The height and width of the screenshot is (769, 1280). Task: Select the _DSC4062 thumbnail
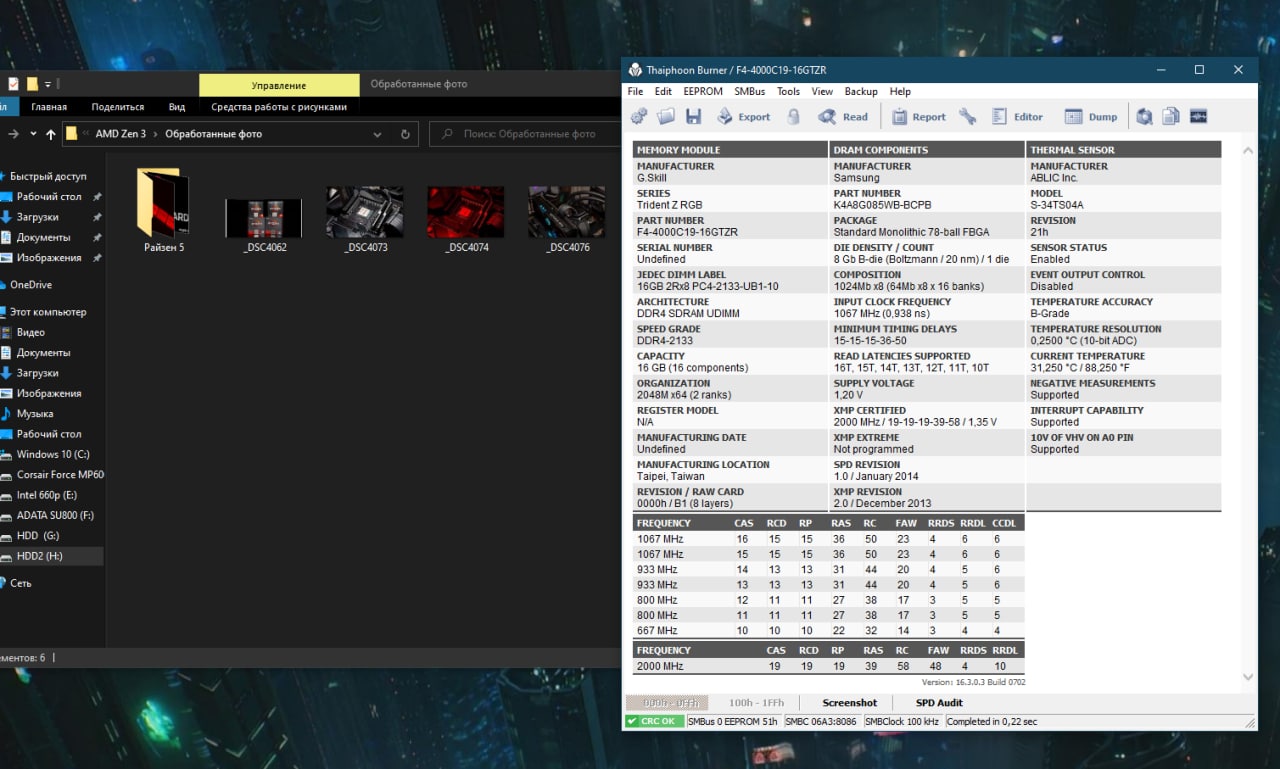(x=264, y=225)
